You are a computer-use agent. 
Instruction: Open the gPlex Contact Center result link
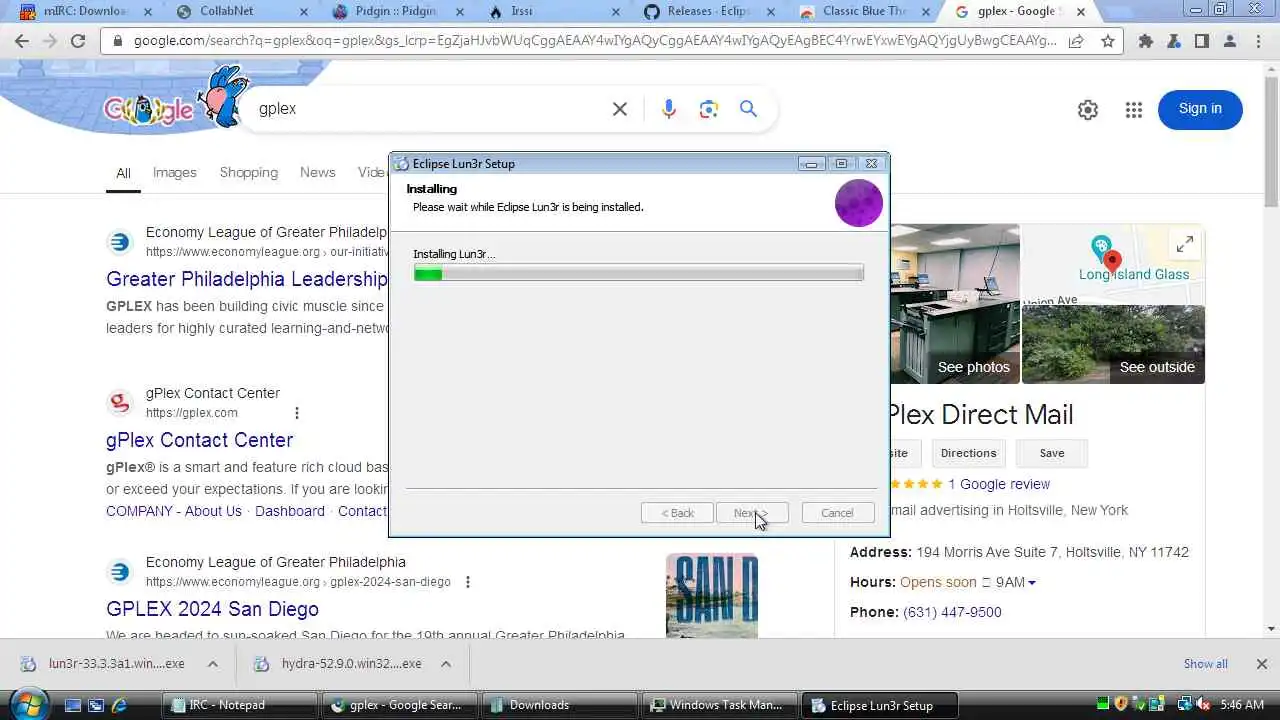point(200,440)
